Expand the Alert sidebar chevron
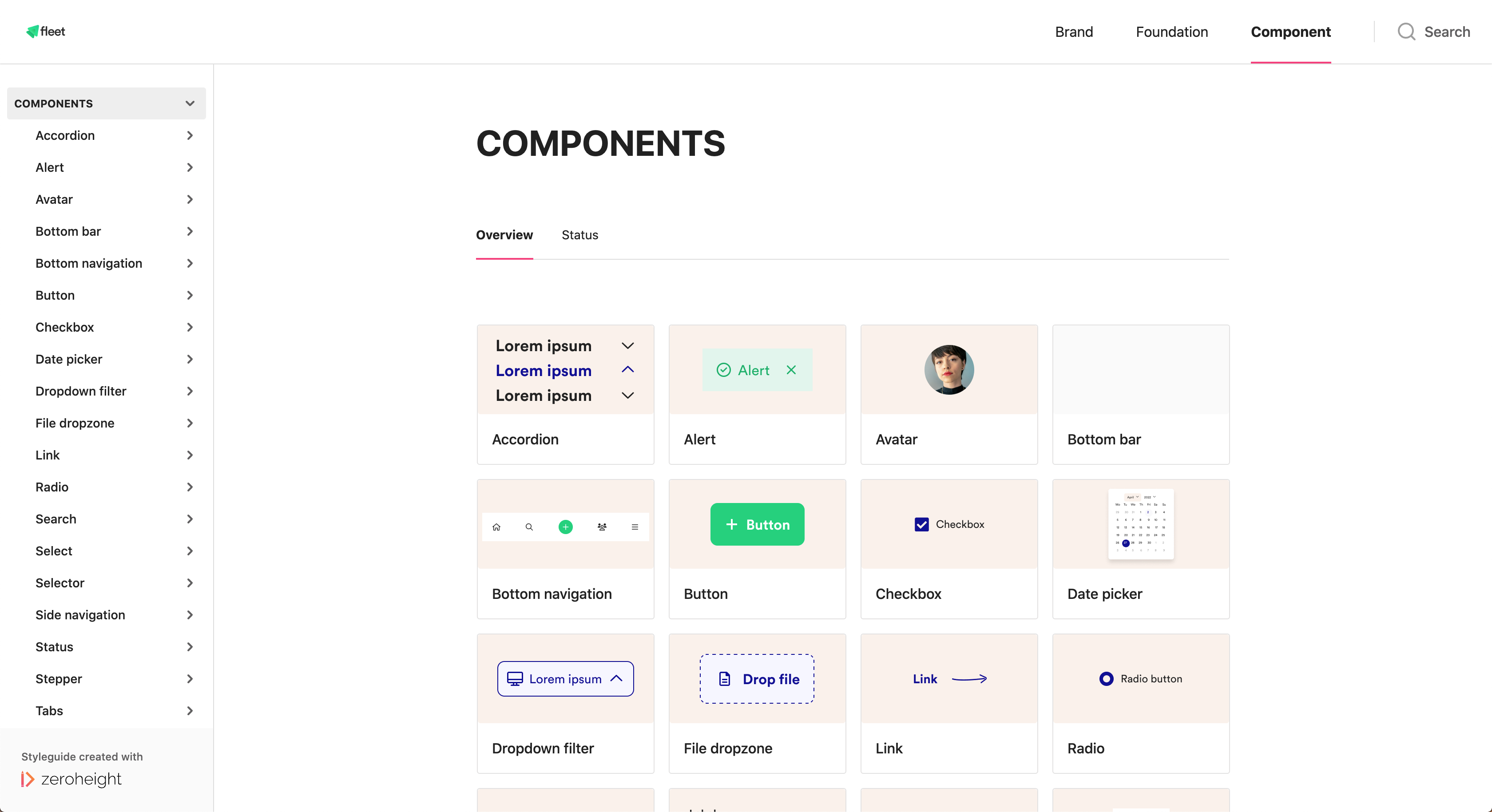The image size is (1492, 812). 190,167
